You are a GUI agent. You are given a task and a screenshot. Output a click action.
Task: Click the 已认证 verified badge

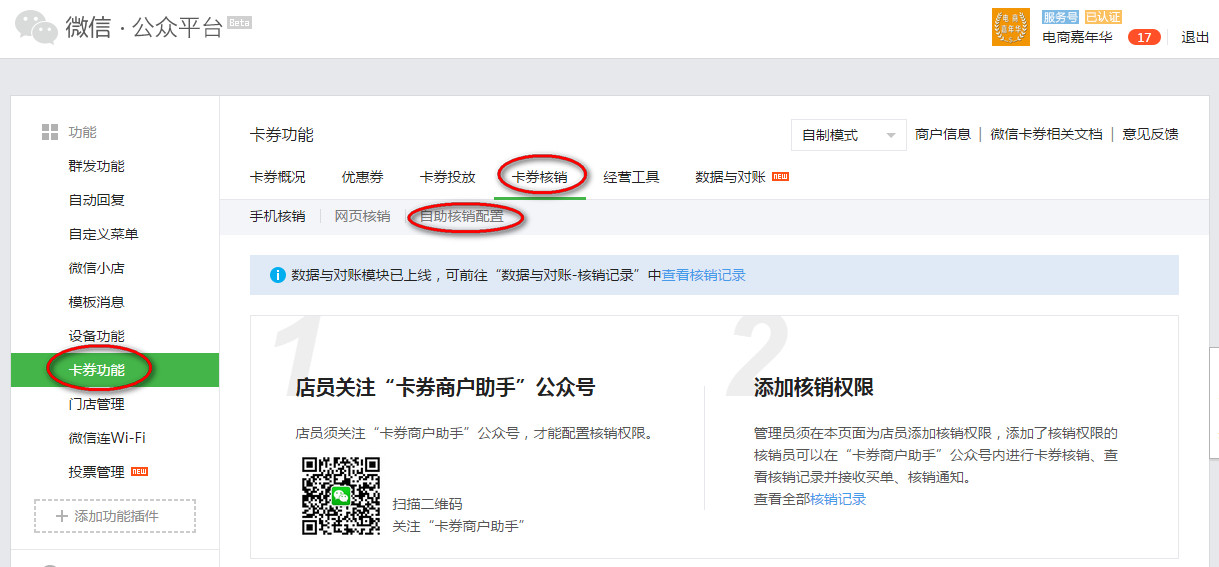point(1103,17)
